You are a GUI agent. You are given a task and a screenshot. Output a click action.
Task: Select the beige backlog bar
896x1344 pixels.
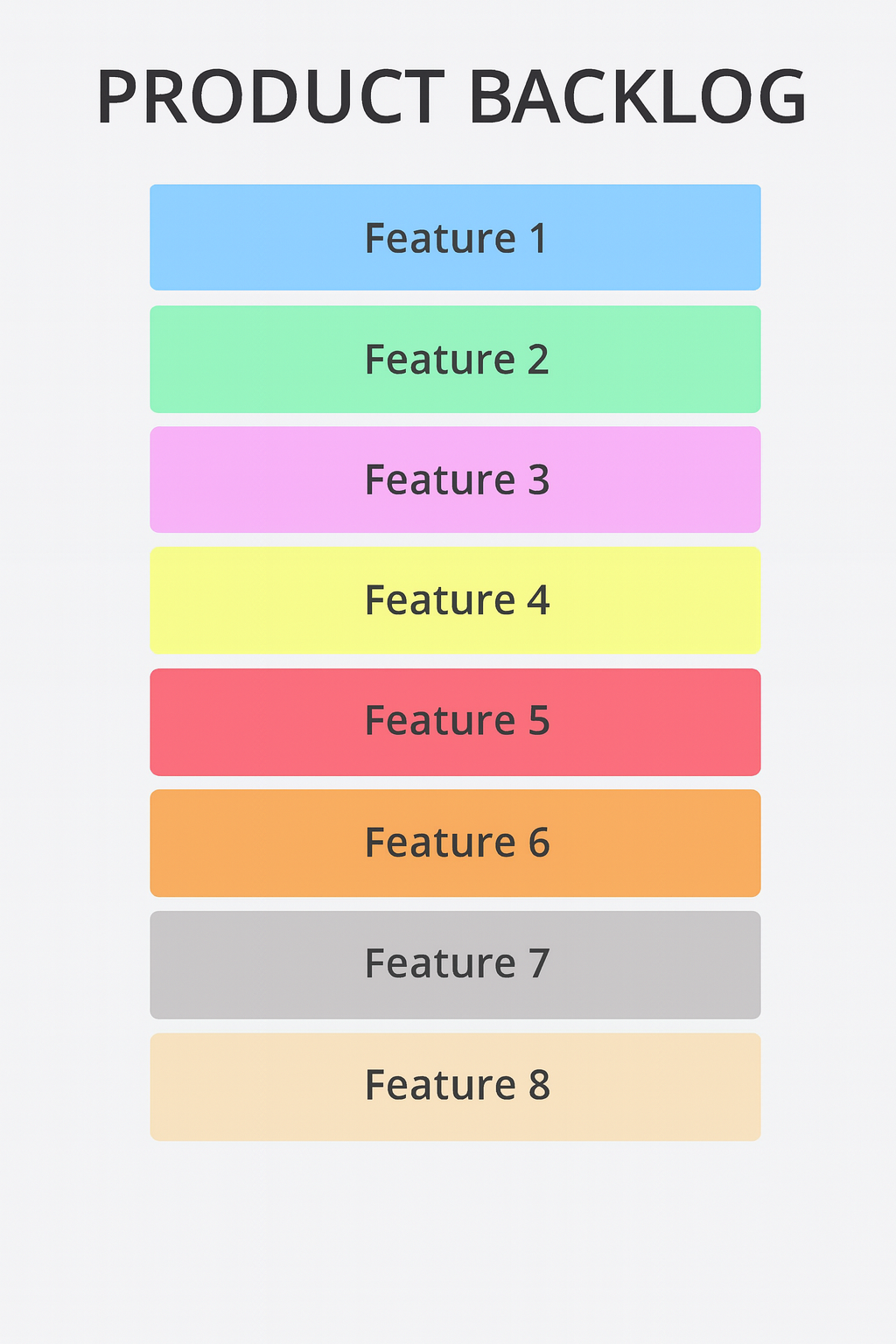[262, 1086]
